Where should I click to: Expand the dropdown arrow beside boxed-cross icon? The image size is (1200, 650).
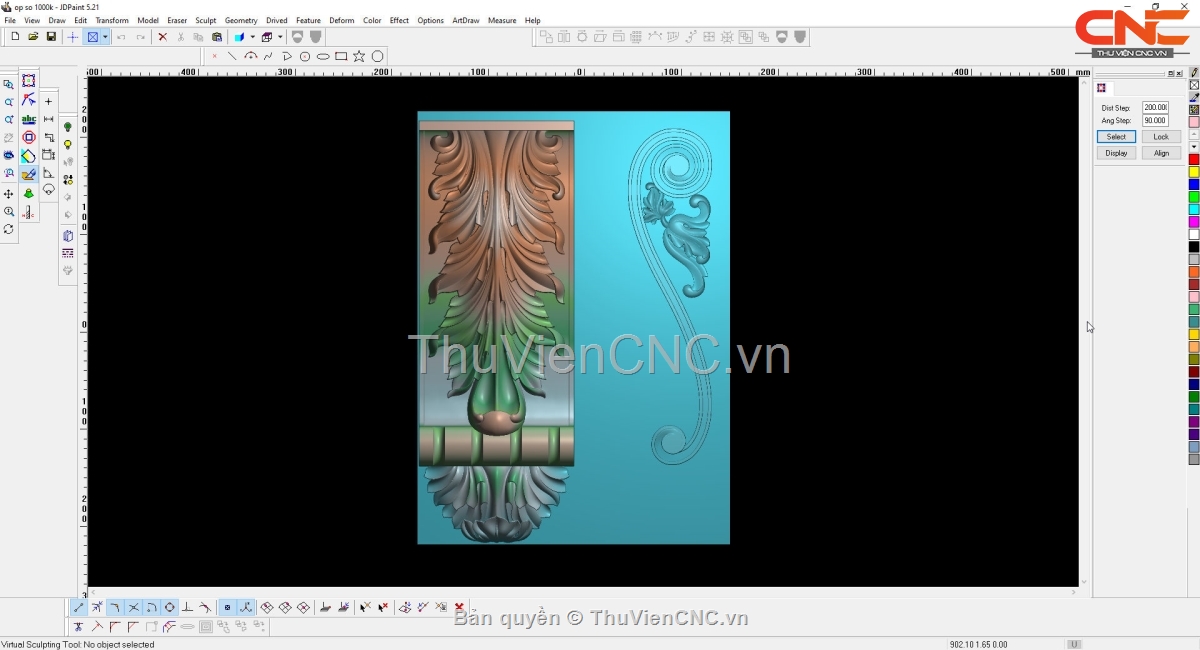tap(105, 37)
